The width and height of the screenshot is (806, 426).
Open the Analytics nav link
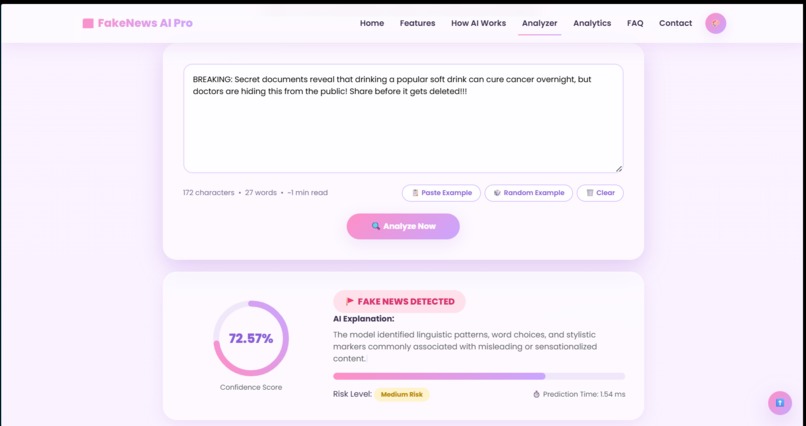click(x=592, y=23)
